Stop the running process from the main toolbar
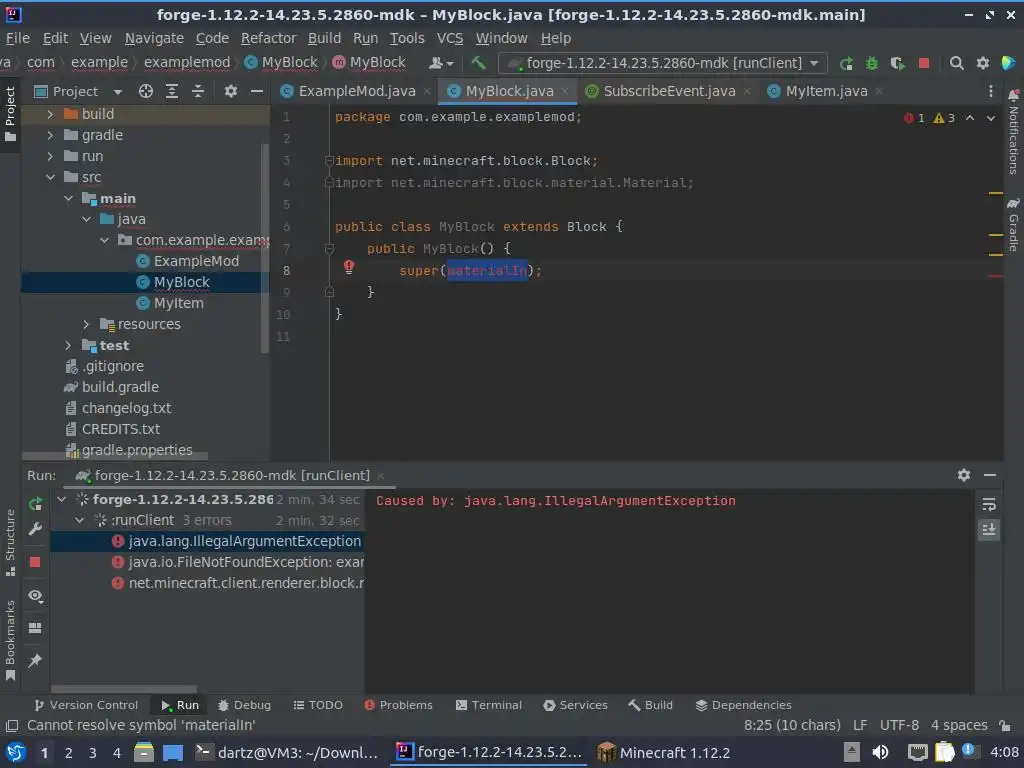The width and height of the screenshot is (1024, 768). coord(923,63)
